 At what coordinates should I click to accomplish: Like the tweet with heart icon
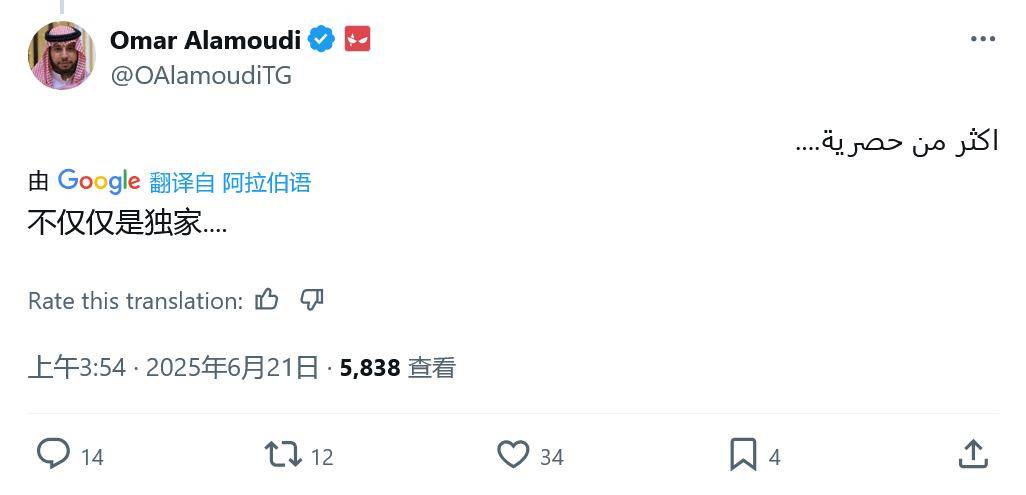(513, 455)
